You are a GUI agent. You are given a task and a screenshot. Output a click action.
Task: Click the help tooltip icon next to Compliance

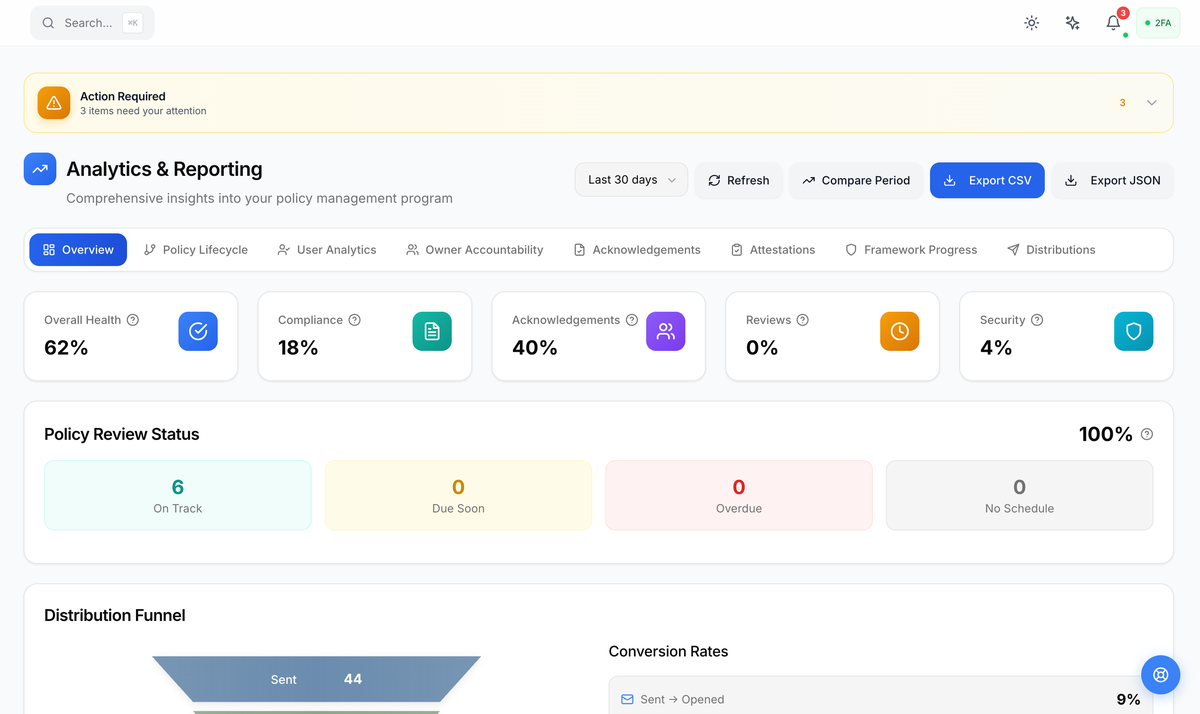[x=355, y=320]
